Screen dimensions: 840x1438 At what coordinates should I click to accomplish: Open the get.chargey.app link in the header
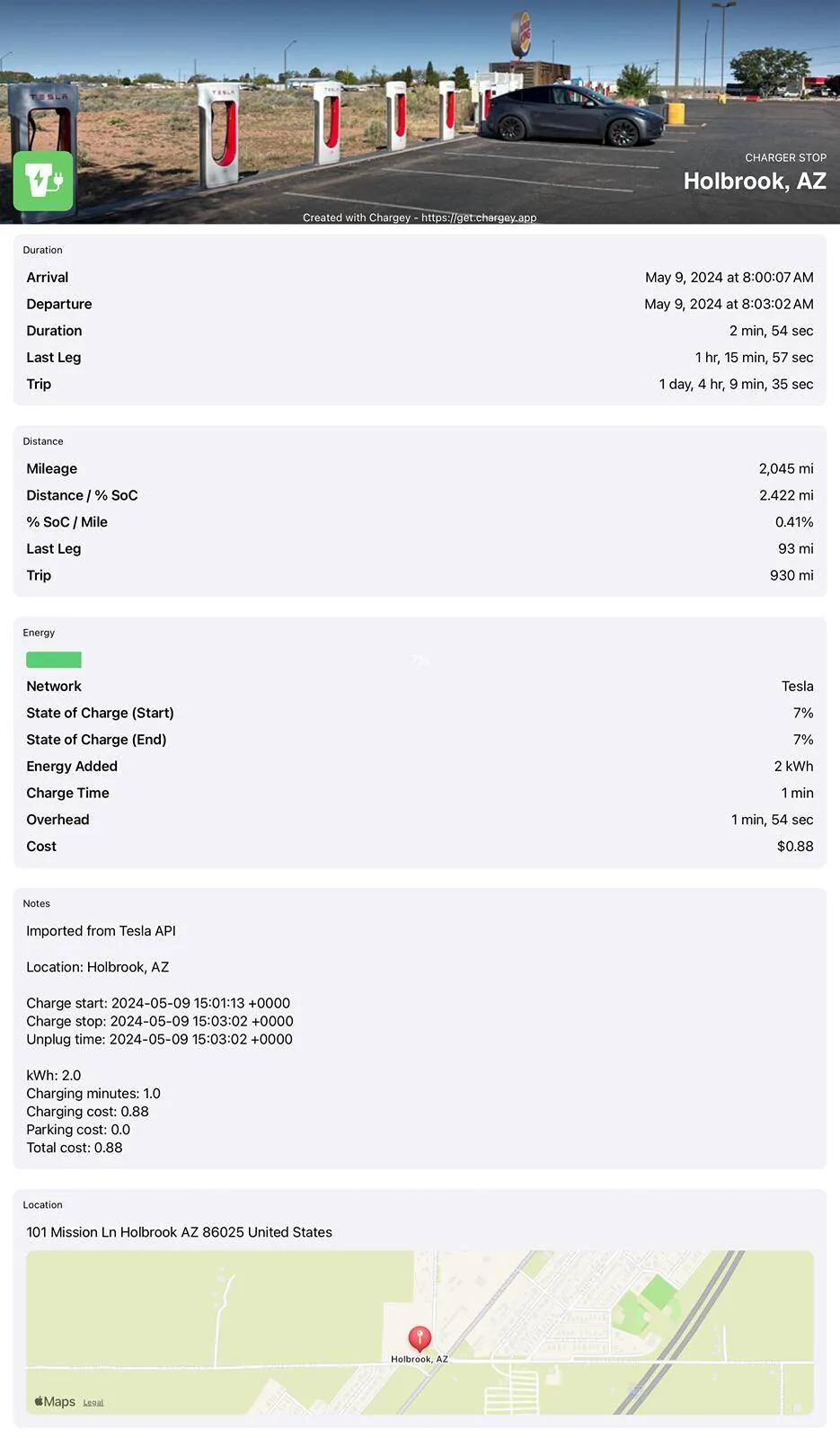[479, 217]
